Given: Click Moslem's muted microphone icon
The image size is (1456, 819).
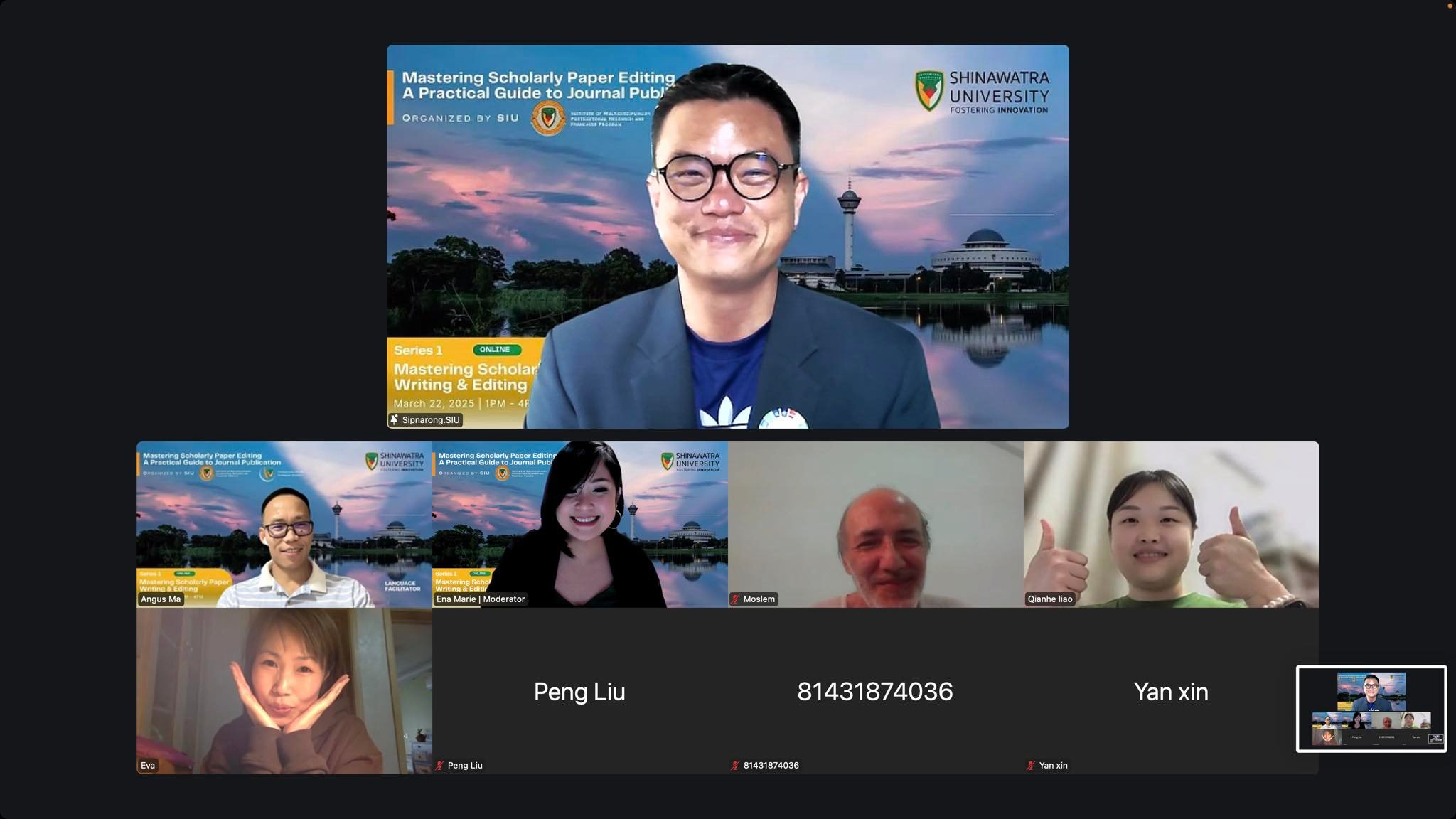Looking at the screenshot, I should [x=736, y=599].
